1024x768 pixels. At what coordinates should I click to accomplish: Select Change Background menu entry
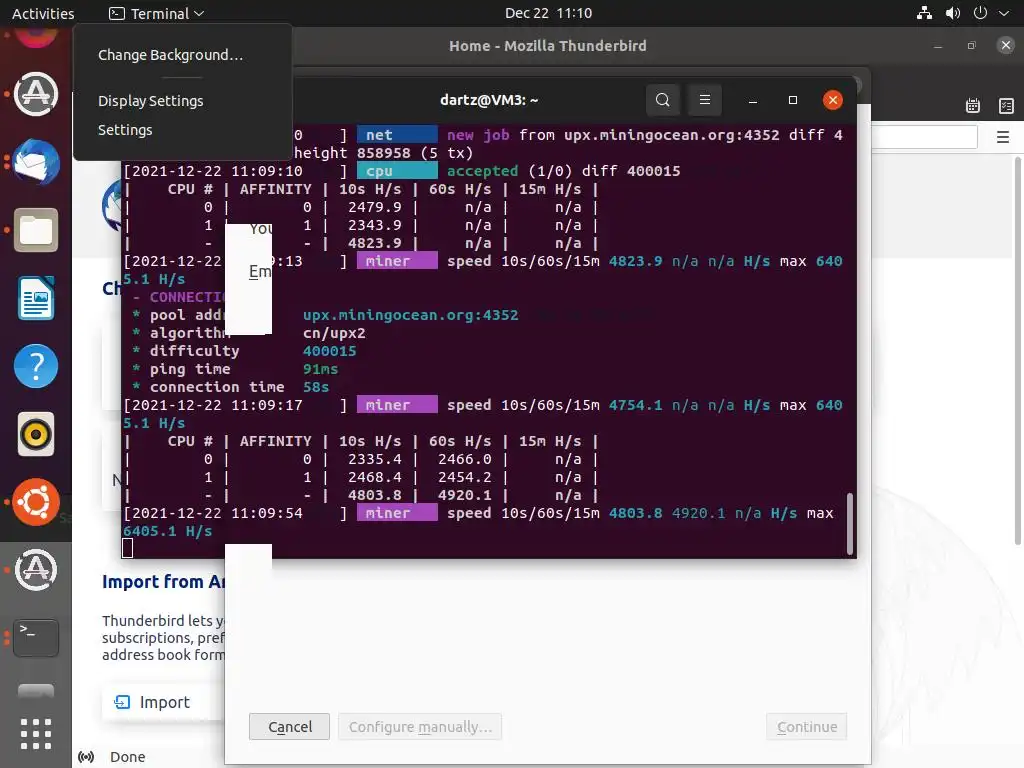coord(170,55)
